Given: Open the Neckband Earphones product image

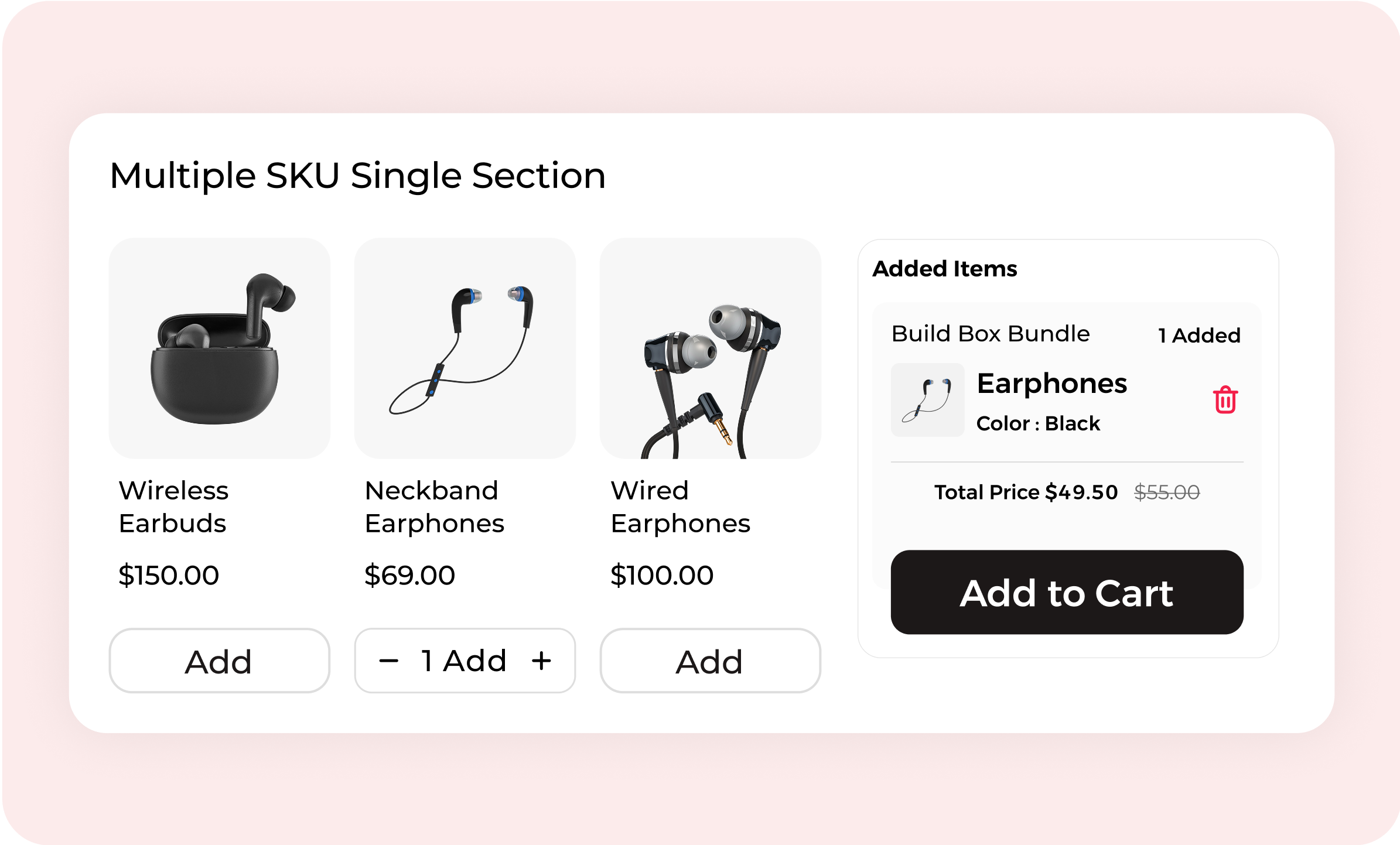Looking at the screenshot, I should tap(465, 348).
